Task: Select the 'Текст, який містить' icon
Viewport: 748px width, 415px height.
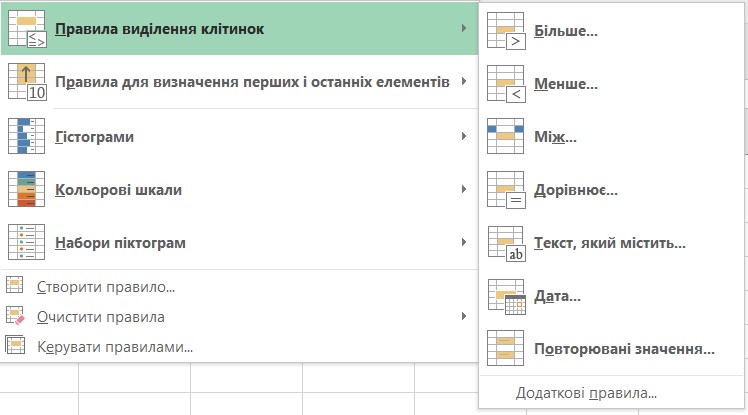Action: 506,243
